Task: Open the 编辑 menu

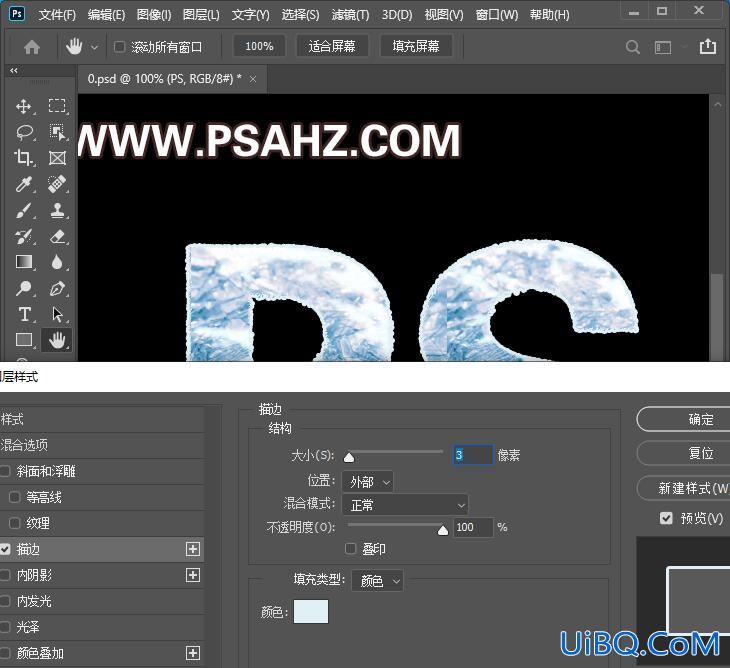Action: [x=106, y=15]
